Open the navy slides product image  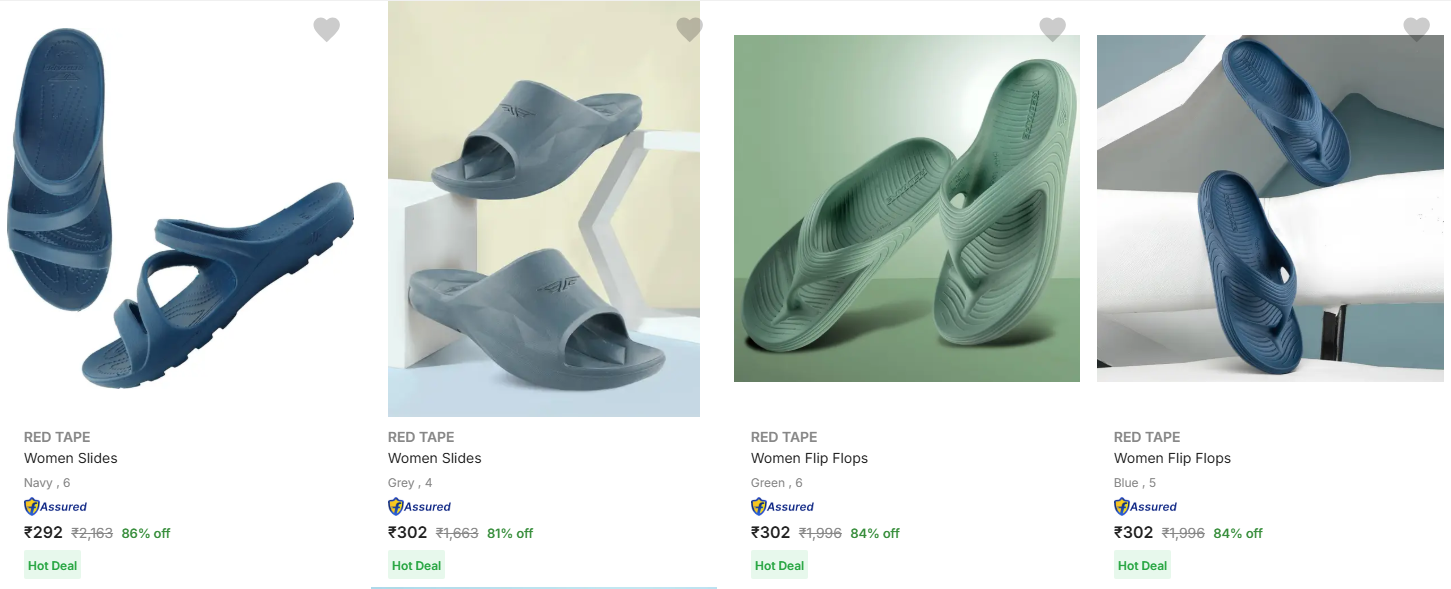180,210
